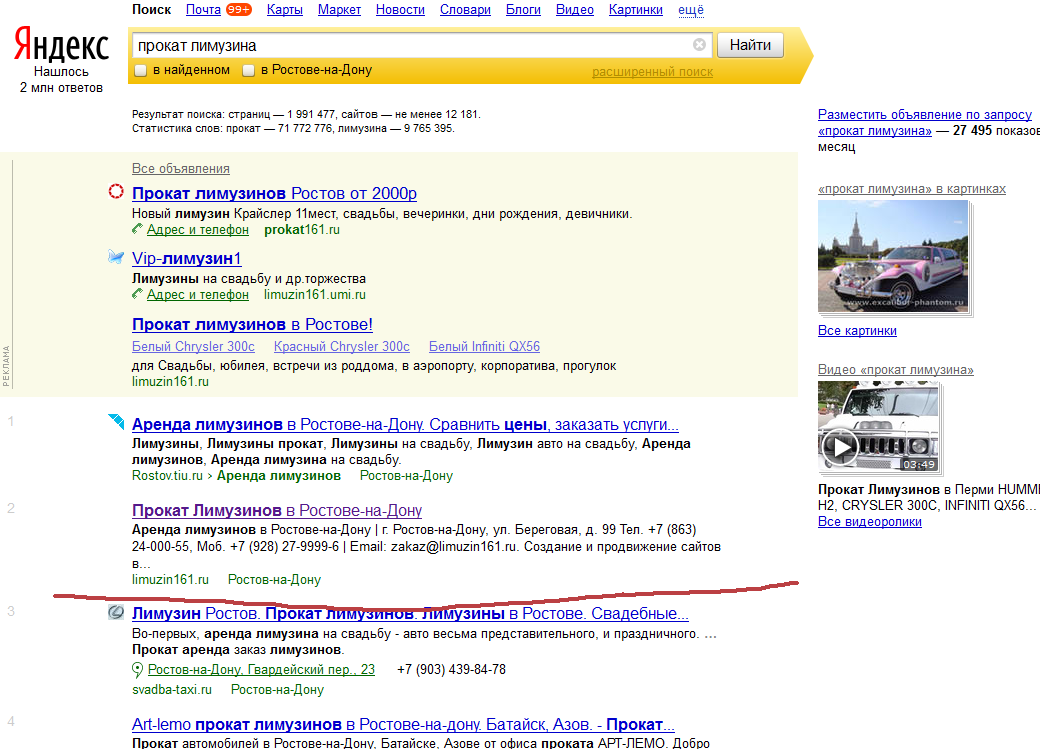Open the 'Белый Chrysler 300c' sitelink

click(x=193, y=346)
